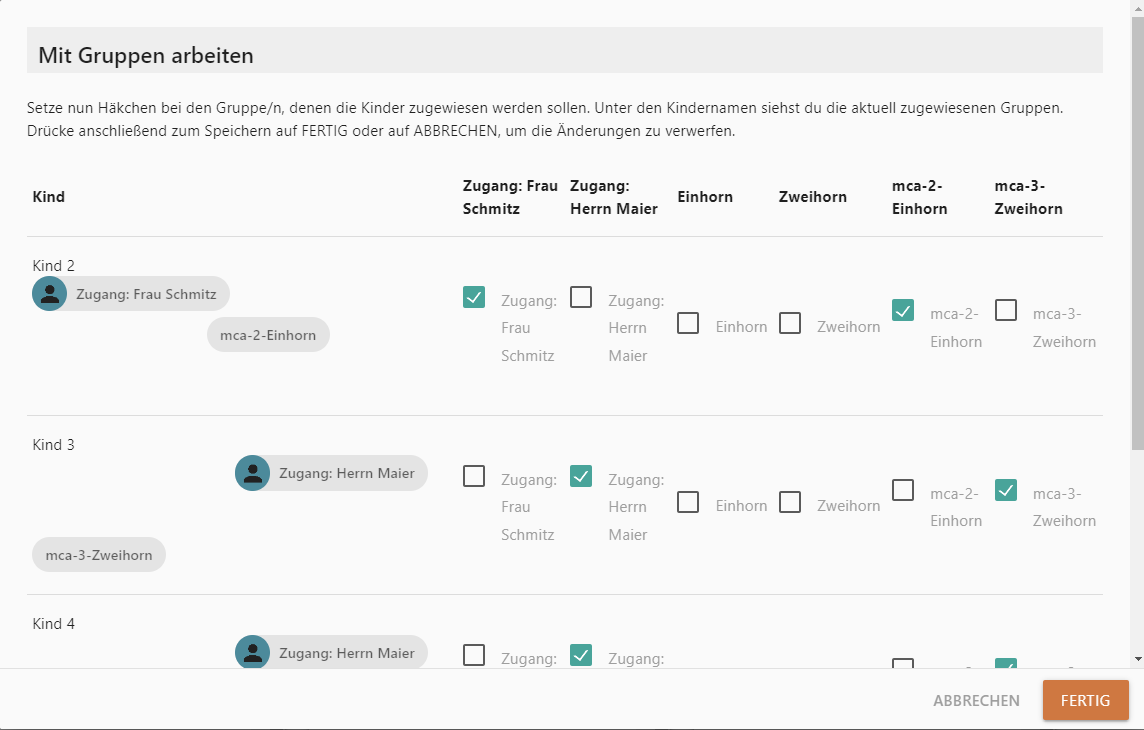Click the 'Zweihorn' column header
The height and width of the screenshot is (730, 1144).
click(x=813, y=197)
